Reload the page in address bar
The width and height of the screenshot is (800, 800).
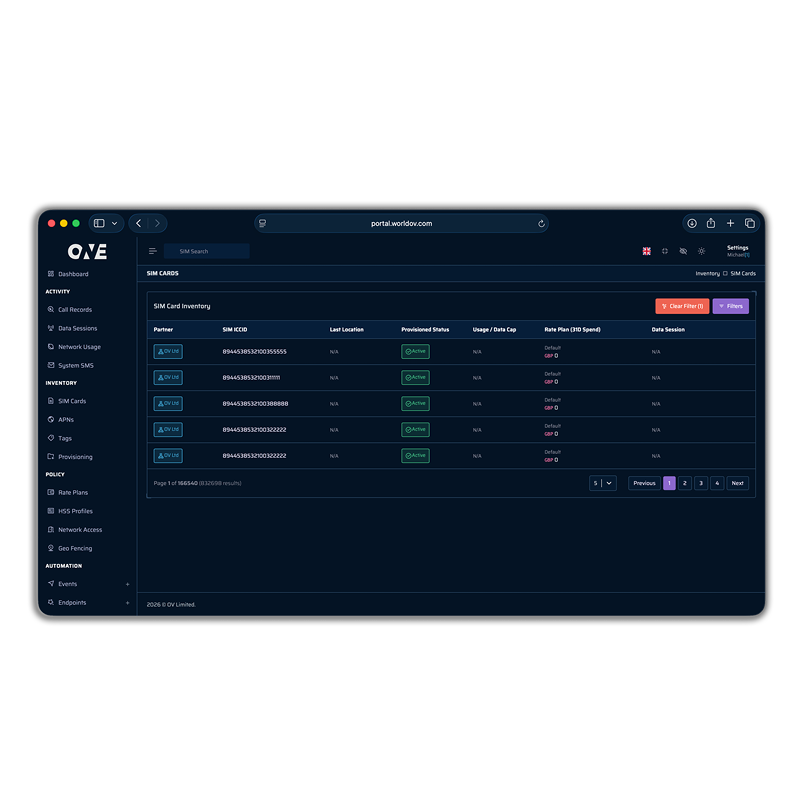(x=541, y=224)
